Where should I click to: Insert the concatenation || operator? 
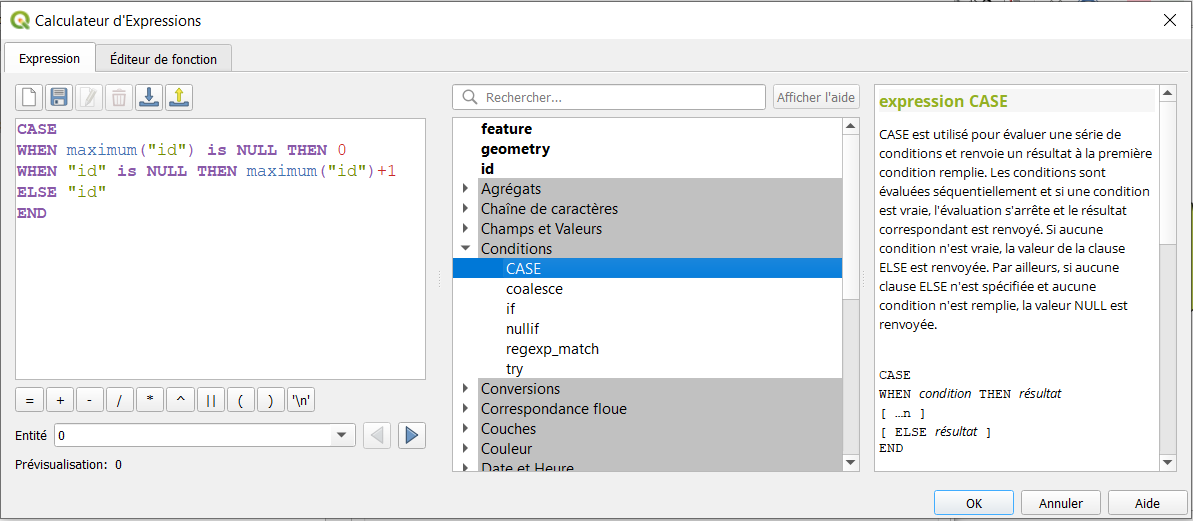(210, 400)
